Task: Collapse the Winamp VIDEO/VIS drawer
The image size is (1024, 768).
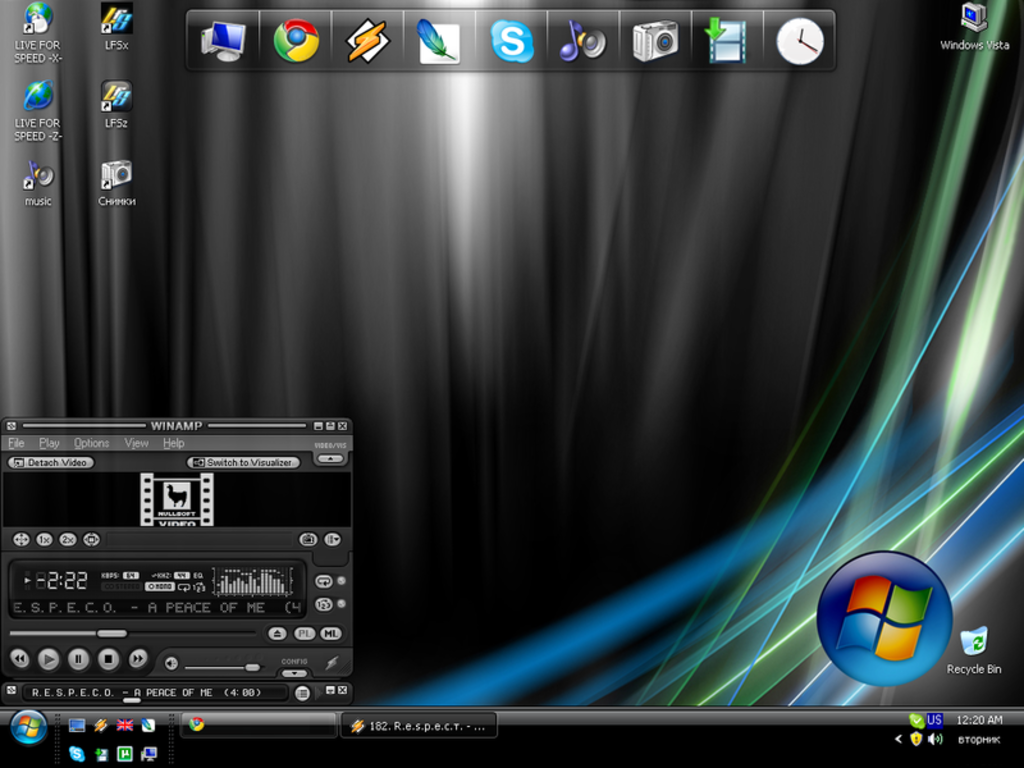Action: pos(330,458)
